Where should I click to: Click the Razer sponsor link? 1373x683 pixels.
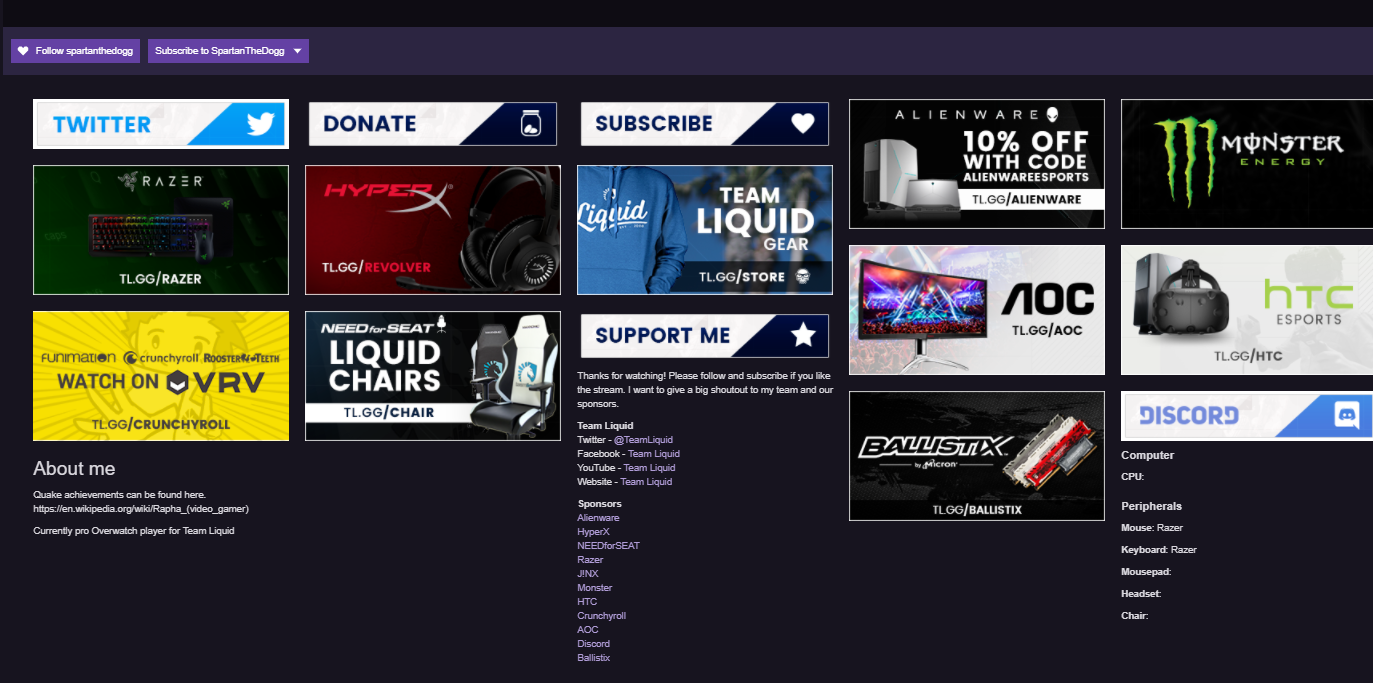pos(590,560)
